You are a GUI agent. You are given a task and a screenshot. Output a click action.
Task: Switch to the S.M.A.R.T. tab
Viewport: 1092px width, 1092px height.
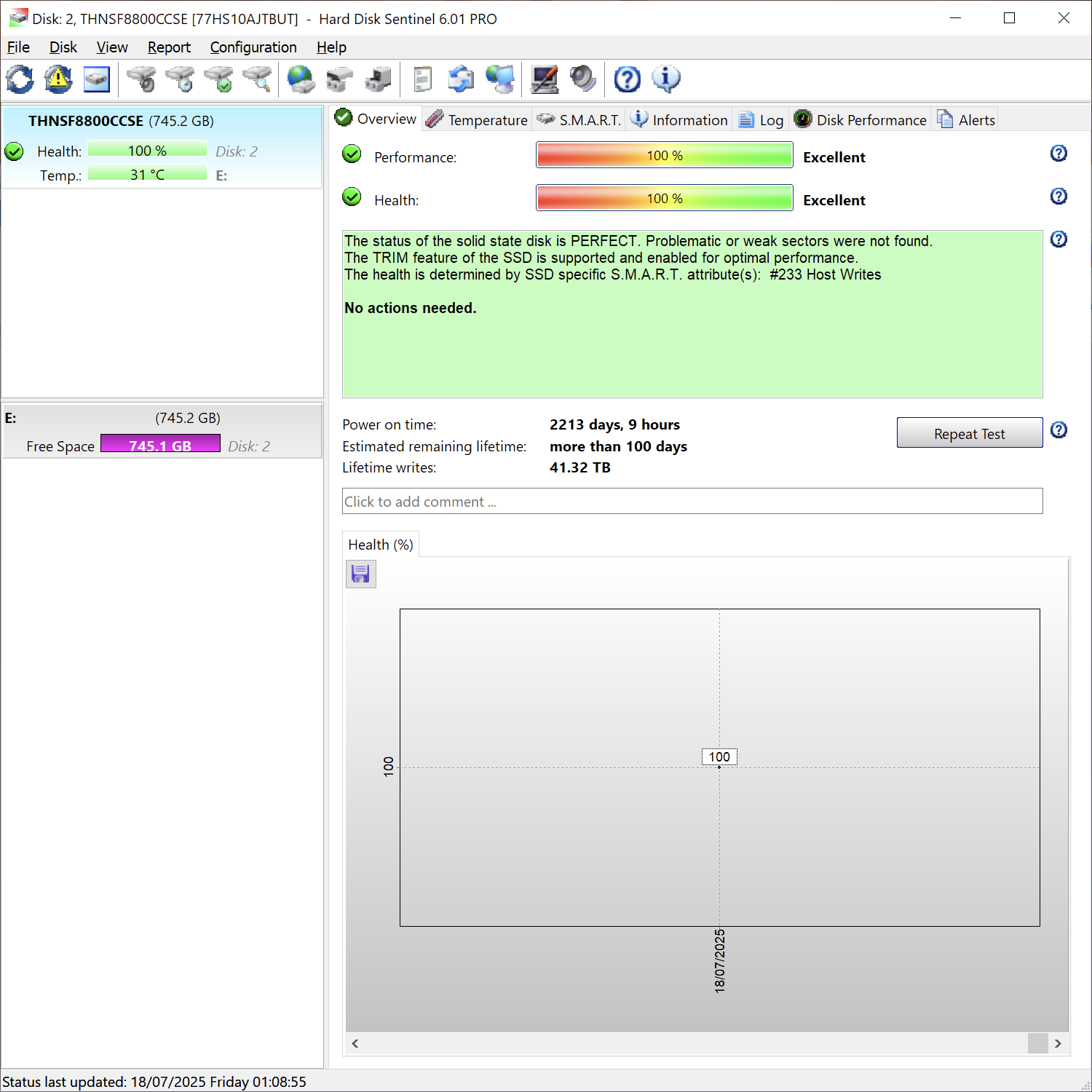(579, 119)
